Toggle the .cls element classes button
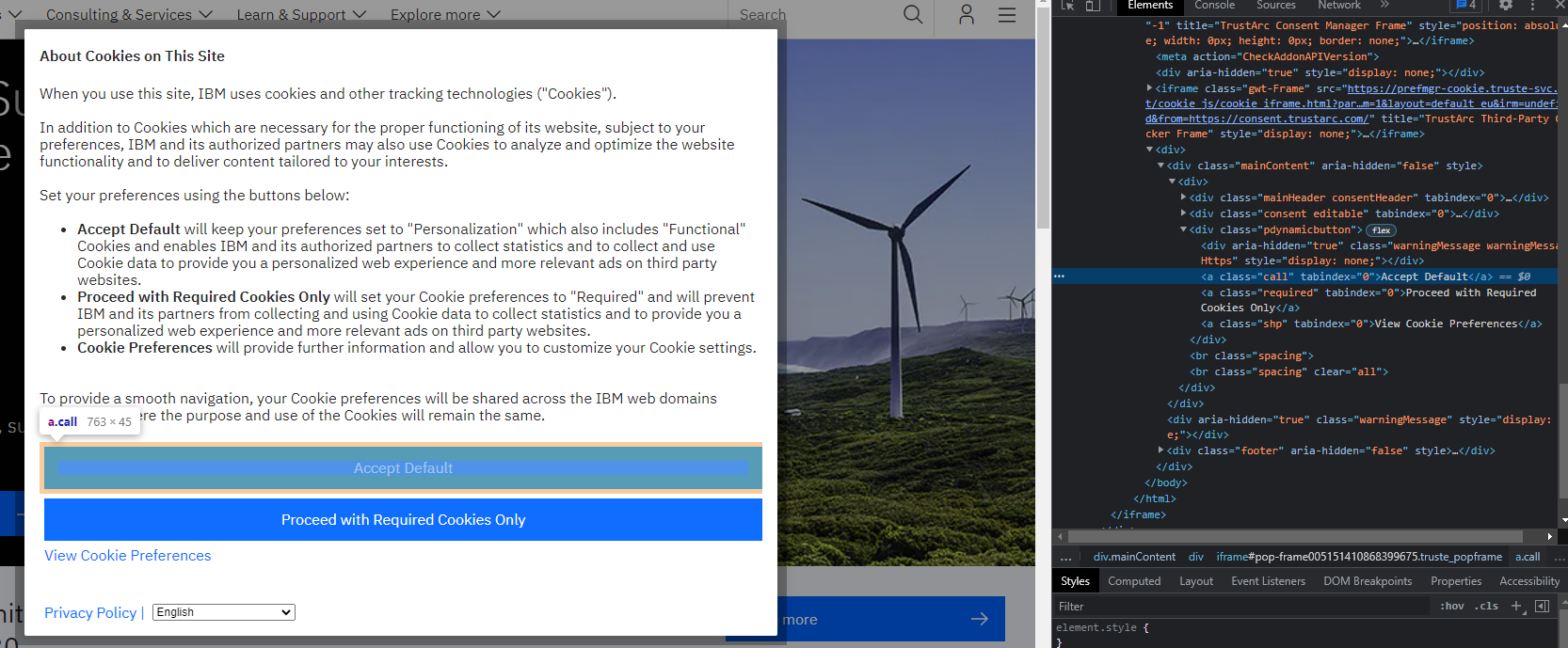Viewport: 1568px width, 648px height. [x=1486, y=607]
